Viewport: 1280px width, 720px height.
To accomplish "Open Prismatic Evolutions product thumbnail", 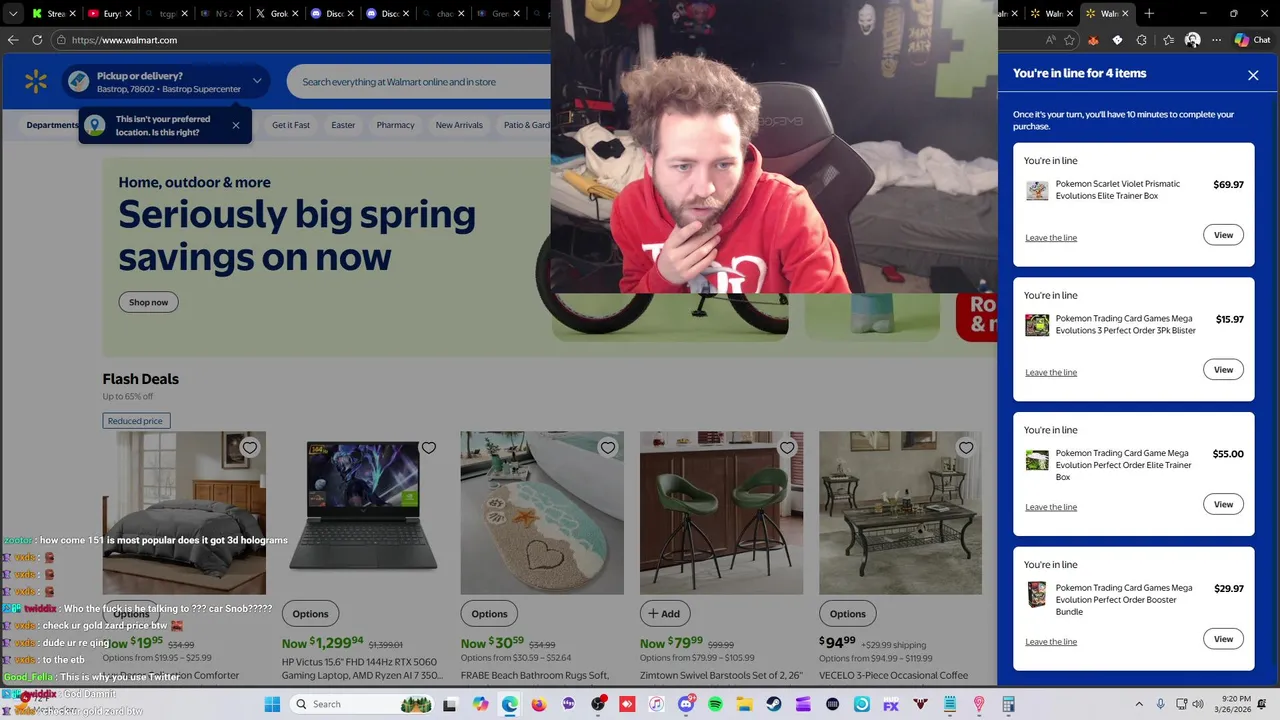I will [x=1037, y=190].
